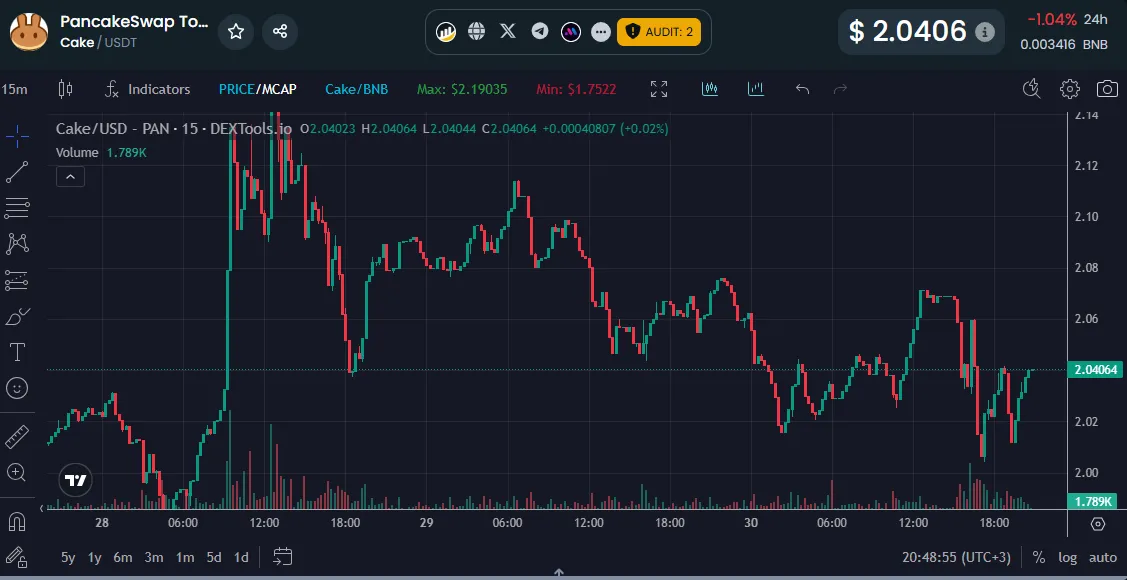Click the 2.04064 current price label
This screenshot has width=1127, height=580.
click(1095, 370)
